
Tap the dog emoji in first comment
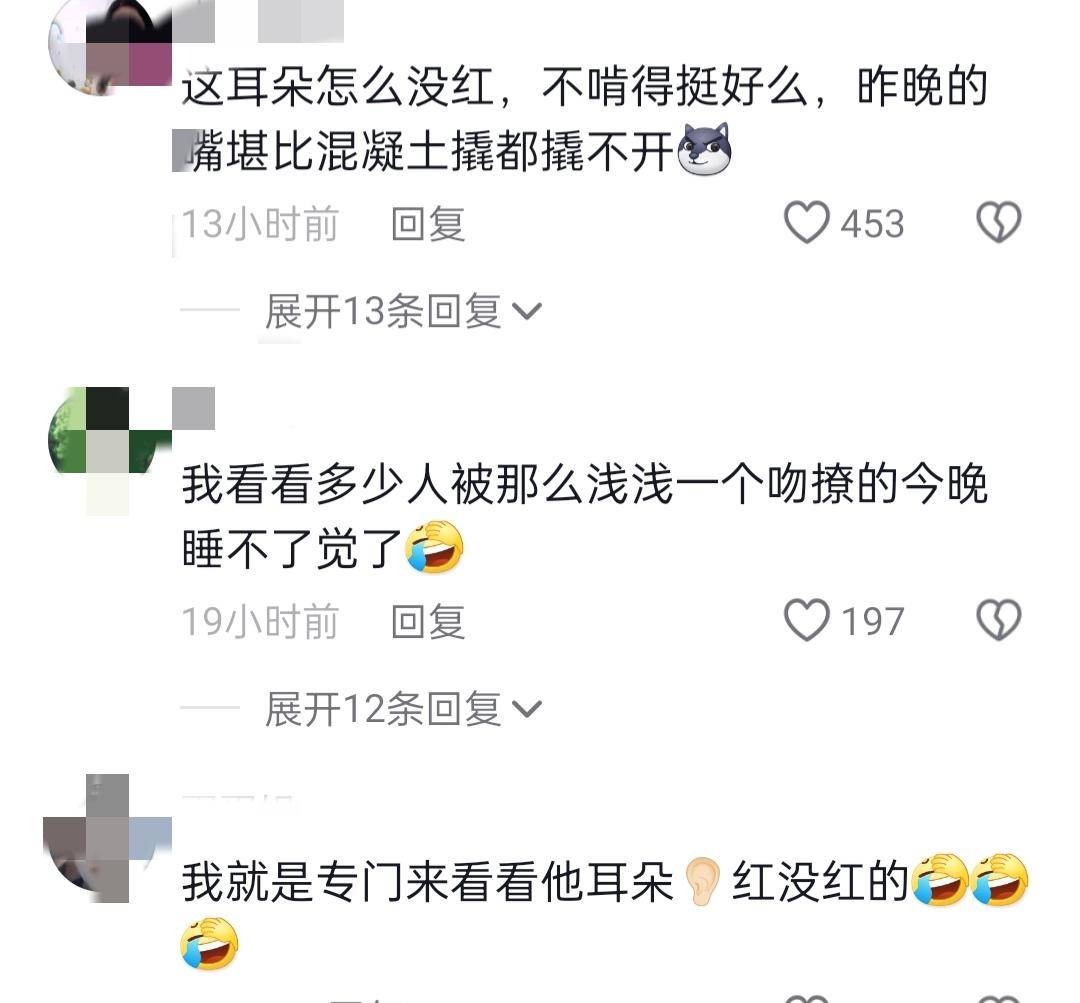704,149
